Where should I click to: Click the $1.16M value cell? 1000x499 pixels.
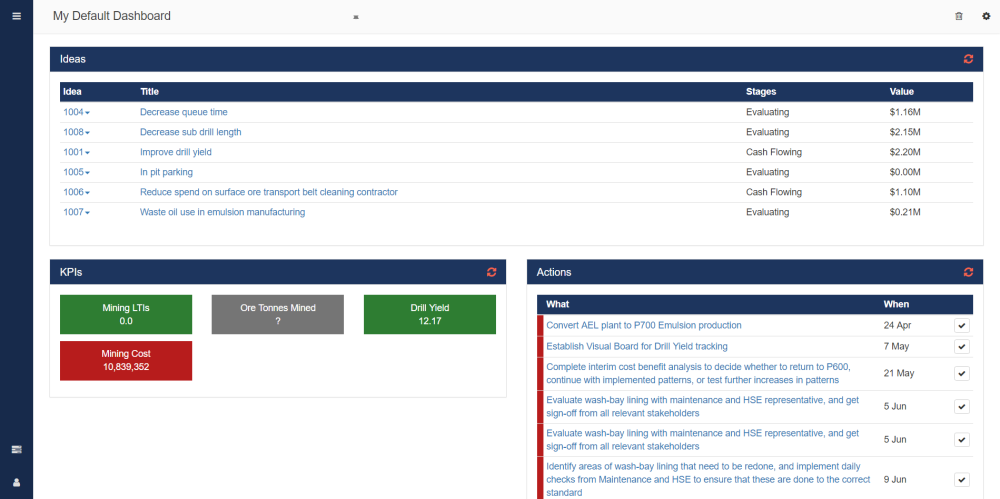click(905, 112)
